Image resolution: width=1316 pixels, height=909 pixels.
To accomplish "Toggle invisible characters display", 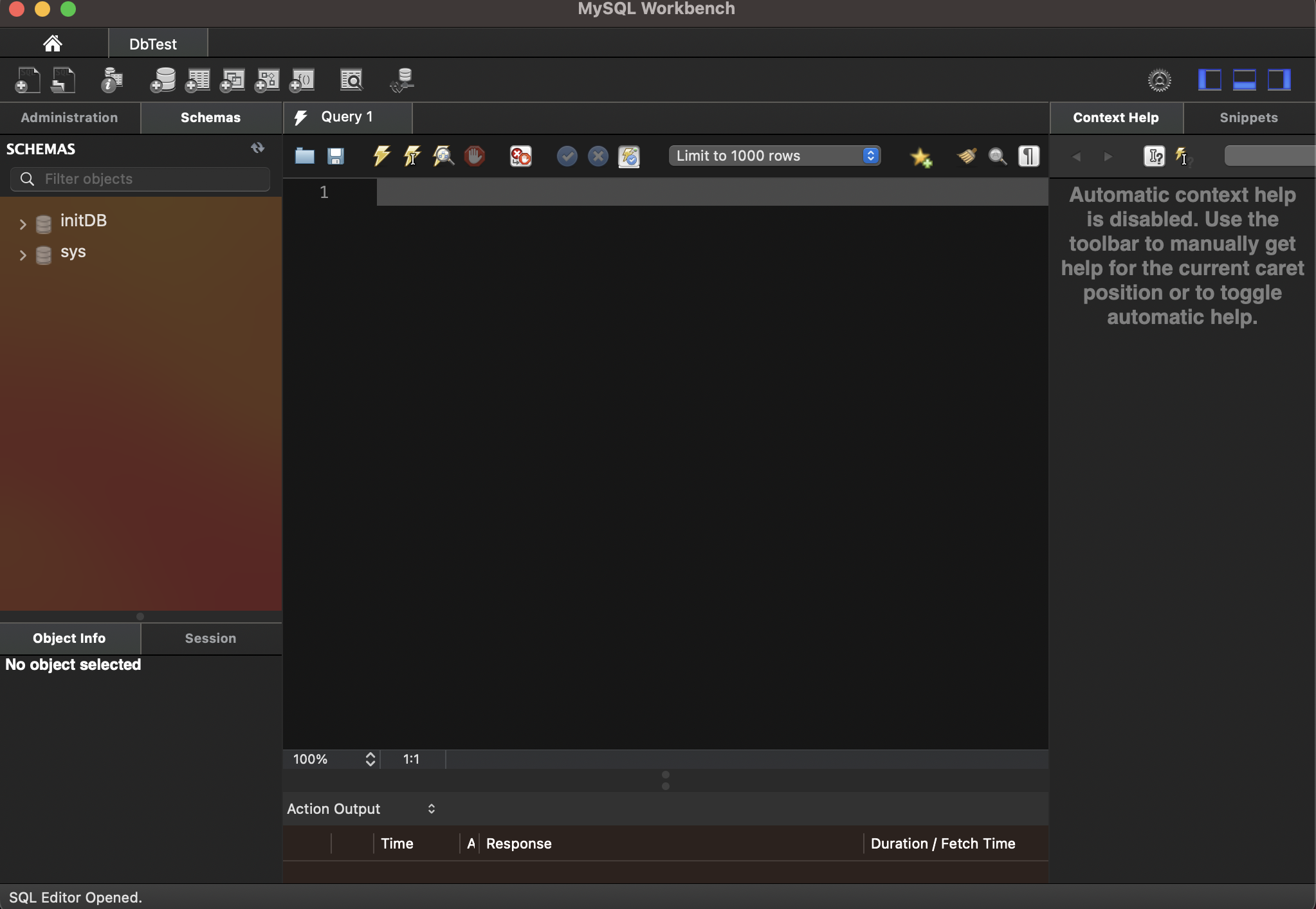I will coord(1029,156).
